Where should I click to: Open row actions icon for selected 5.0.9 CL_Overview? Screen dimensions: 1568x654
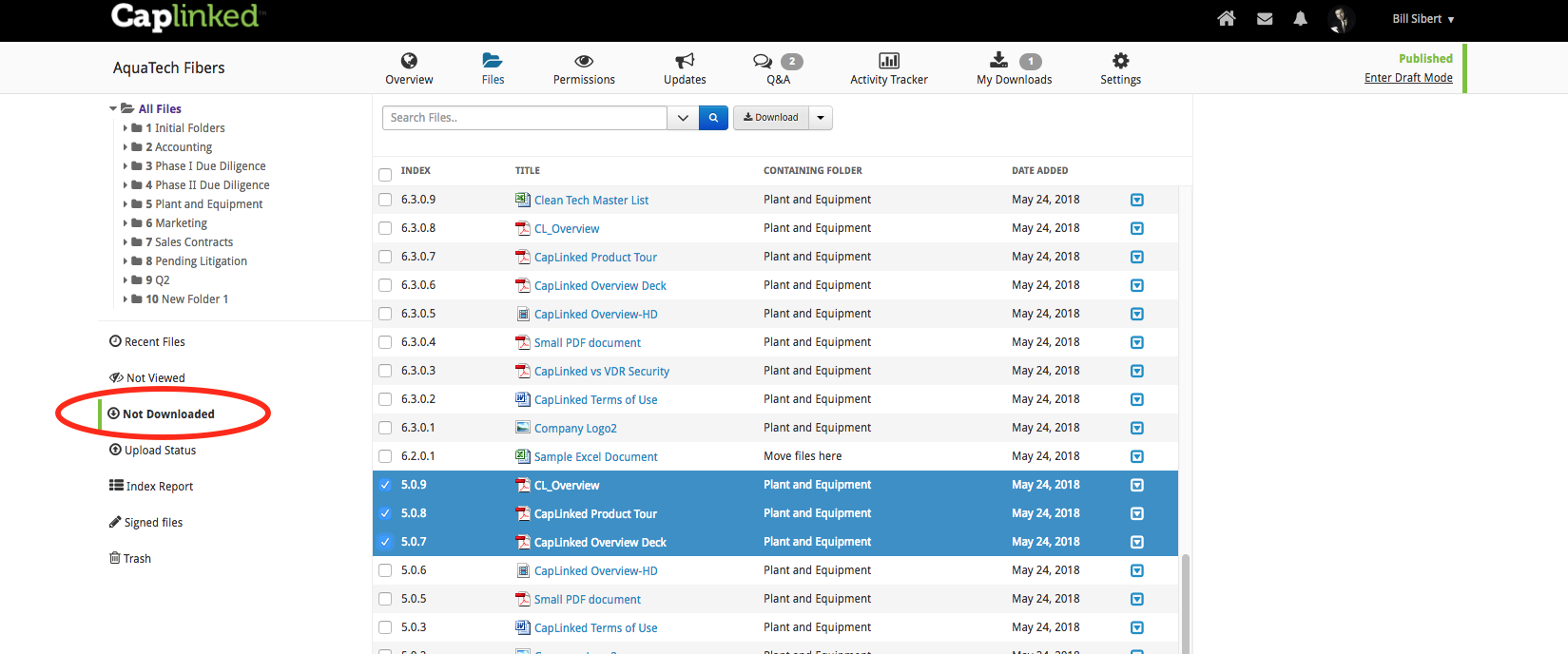click(1137, 485)
